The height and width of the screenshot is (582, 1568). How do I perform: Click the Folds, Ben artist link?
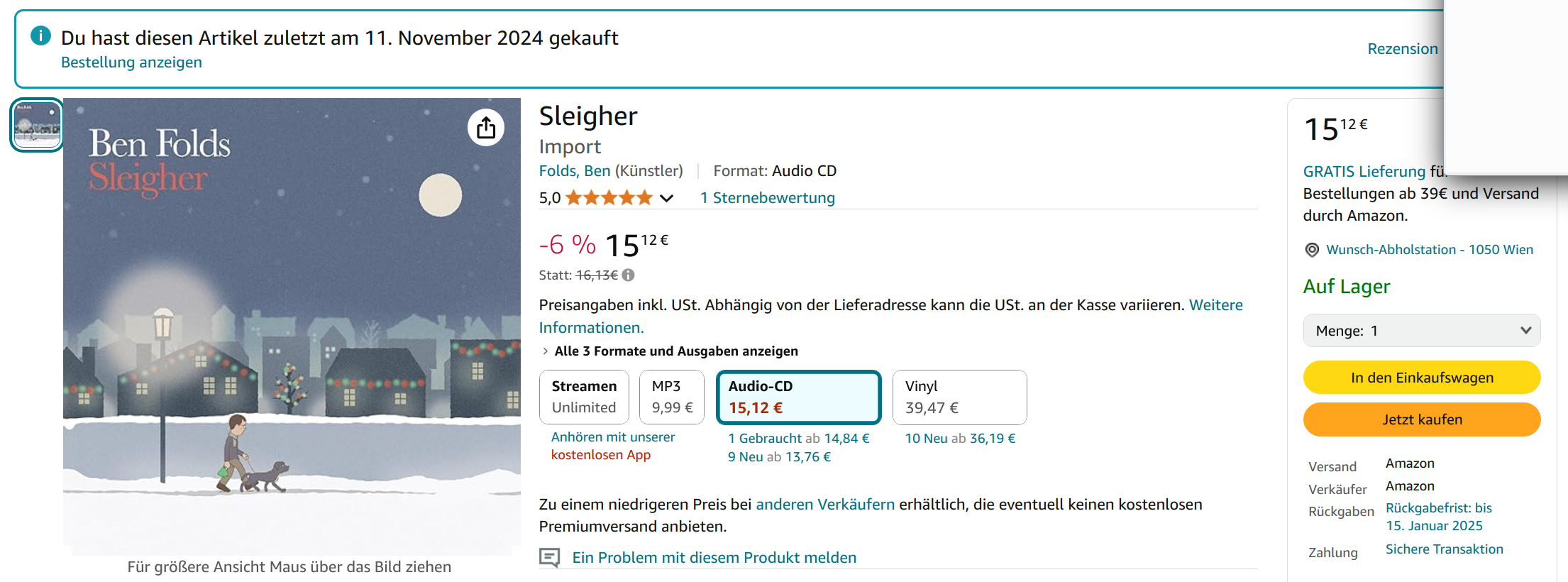(574, 171)
